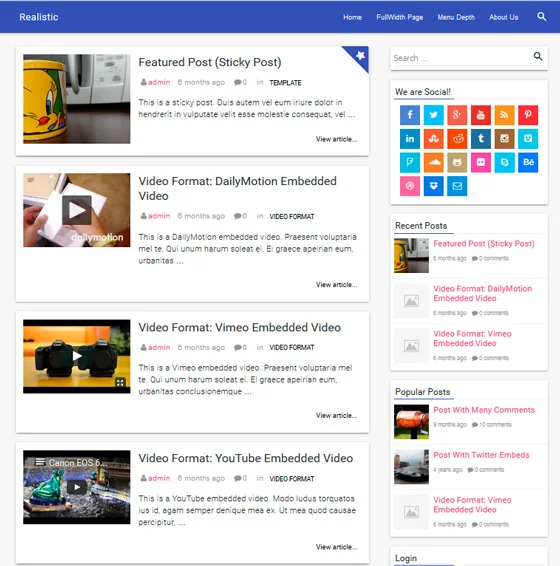Click the email envelope social icon
Screen dimensions: 560x566
(457, 186)
